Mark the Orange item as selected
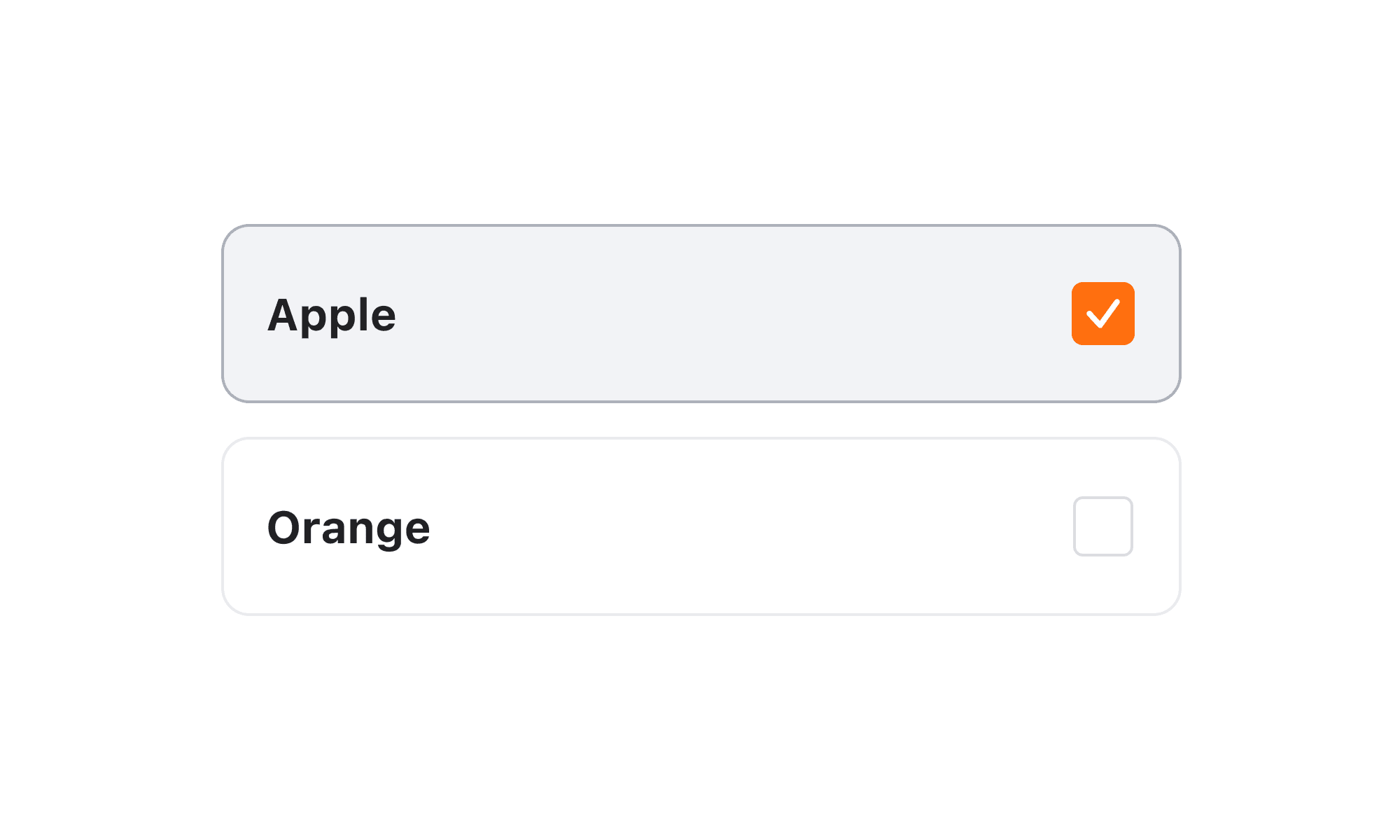 tap(1102, 526)
